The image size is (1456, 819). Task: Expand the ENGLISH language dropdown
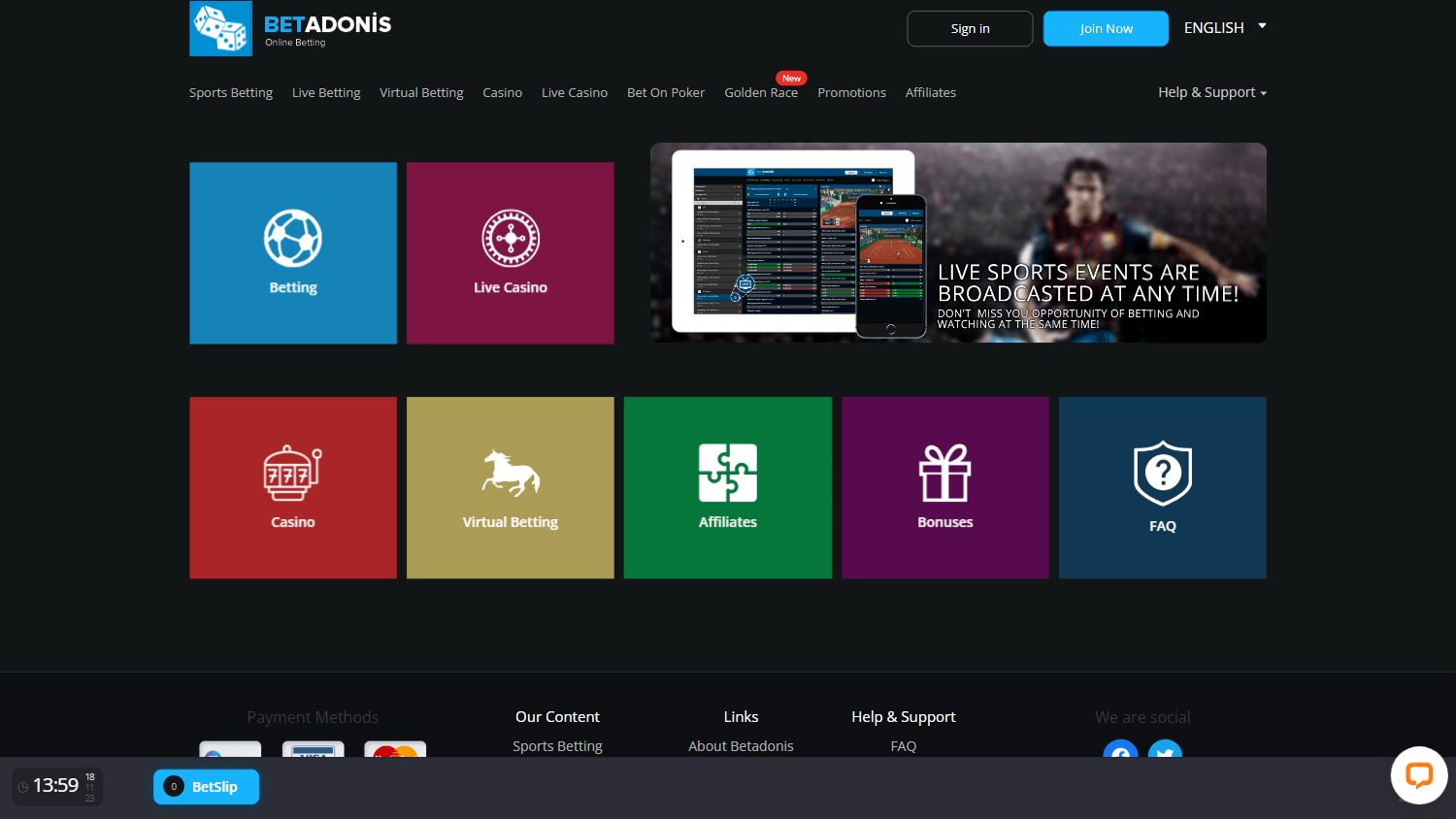coord(1225,28)
